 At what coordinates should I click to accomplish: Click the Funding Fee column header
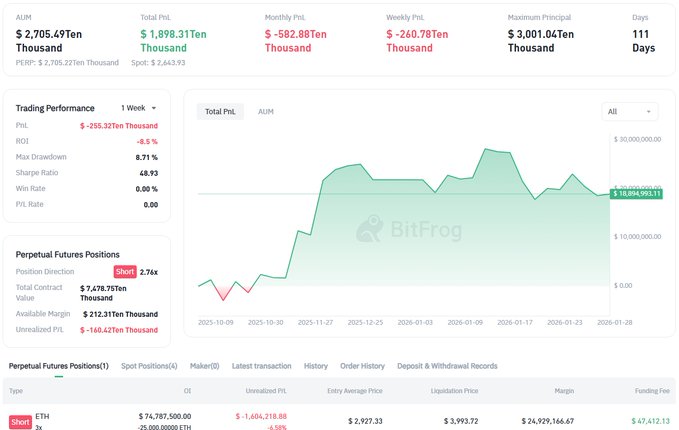point(650,390)
